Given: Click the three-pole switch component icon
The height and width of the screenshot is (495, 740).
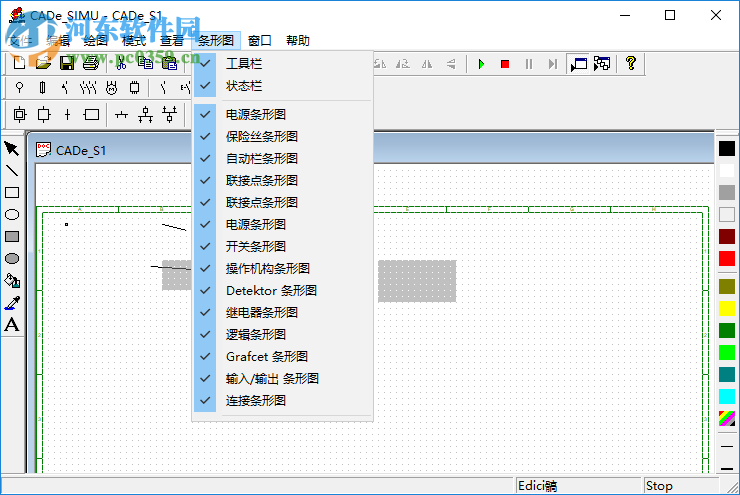Looking at the screenshot, I should tap(88, 88).
